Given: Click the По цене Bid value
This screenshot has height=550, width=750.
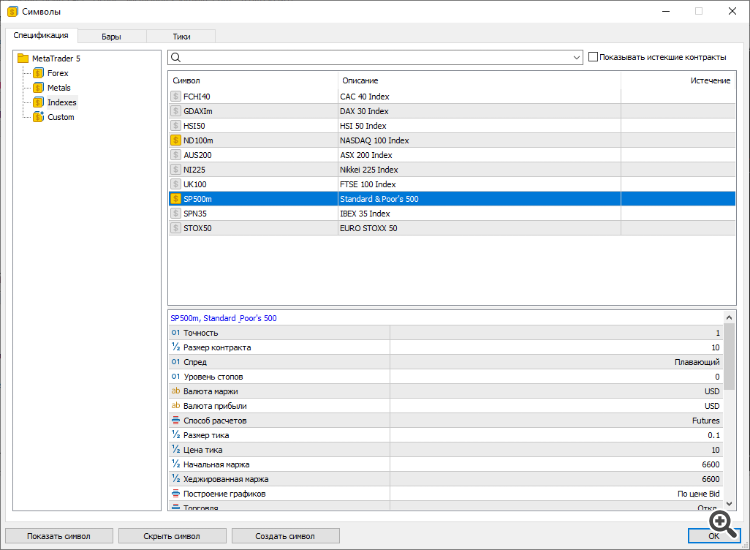Looking at the screenshot, I should (698, 494).
